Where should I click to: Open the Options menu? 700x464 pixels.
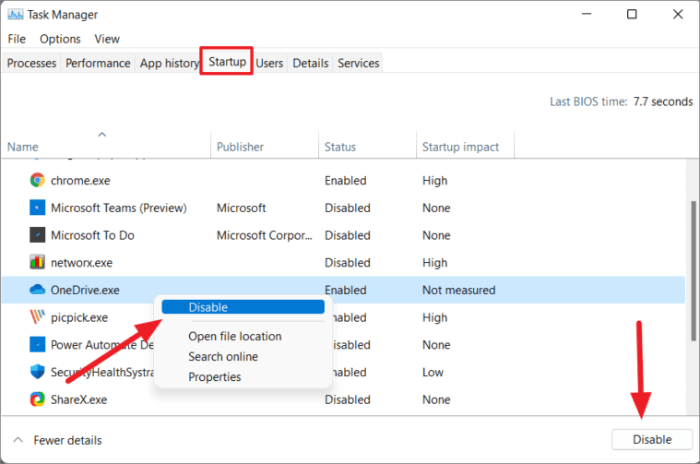click(x=60, y=39)
